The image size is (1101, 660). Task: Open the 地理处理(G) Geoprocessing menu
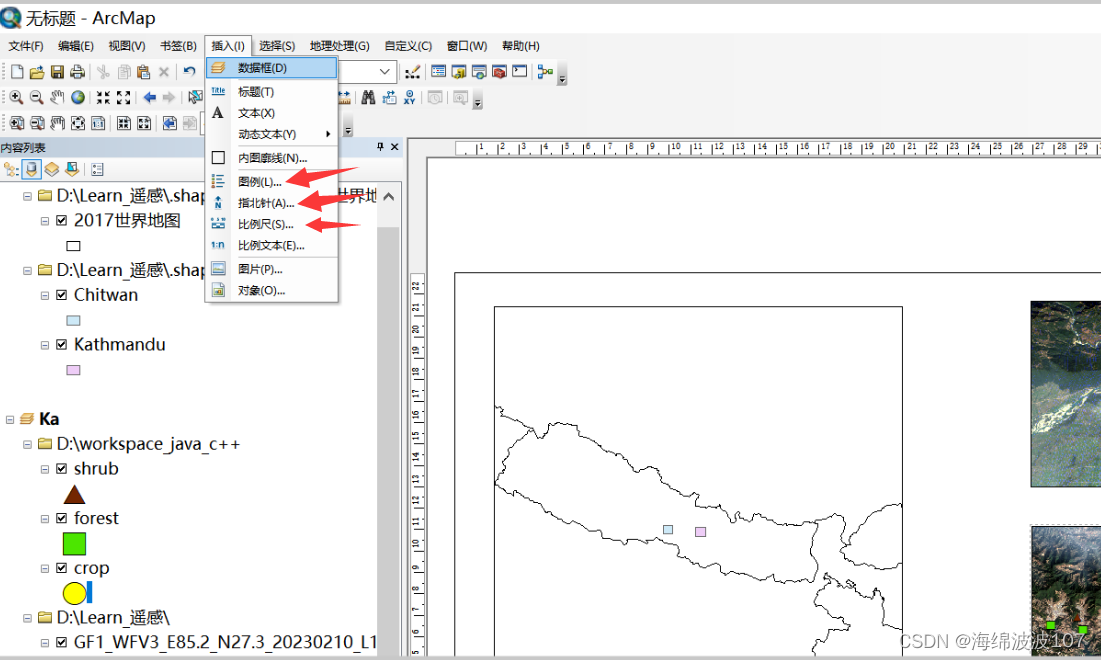pos(340,46)
